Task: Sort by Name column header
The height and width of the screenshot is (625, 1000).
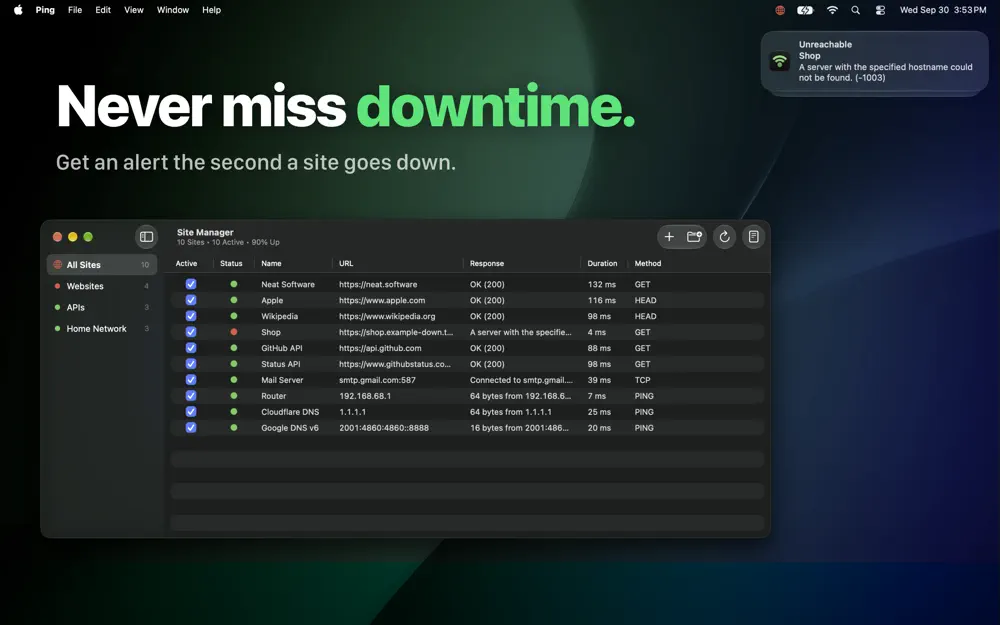Action: [x=271, y=263]
